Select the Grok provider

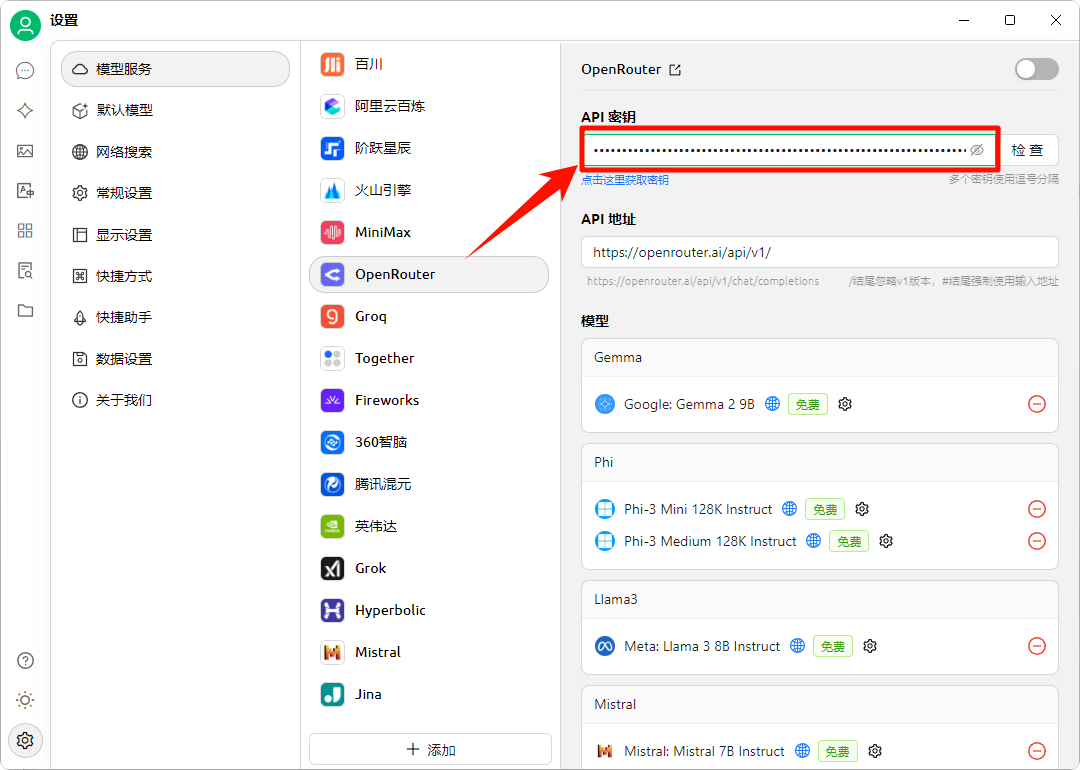429,568
